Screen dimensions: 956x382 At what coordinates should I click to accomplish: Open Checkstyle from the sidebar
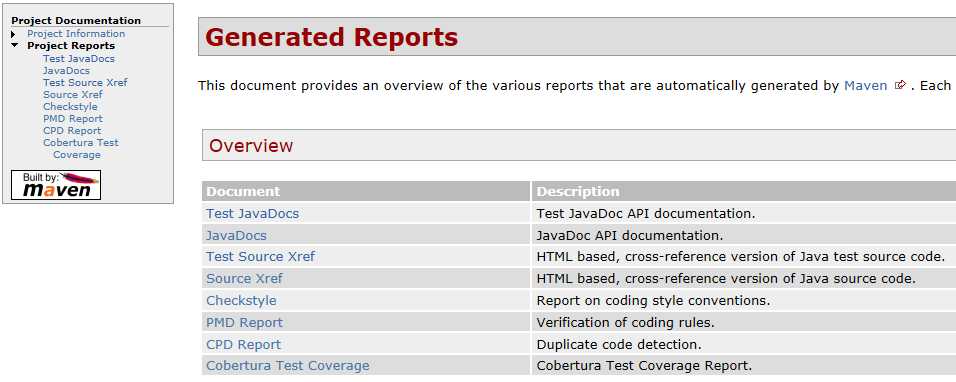[70, 107]
